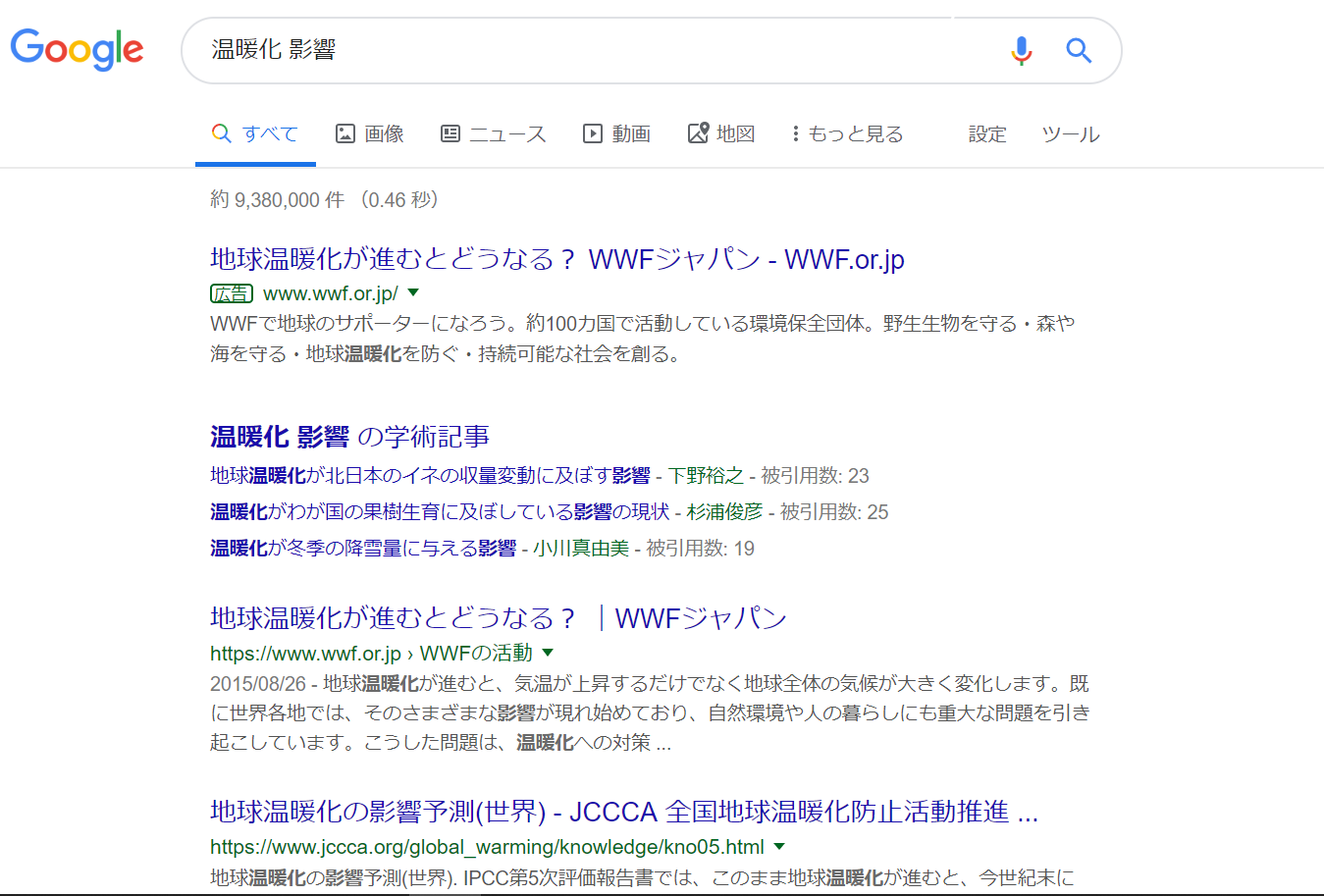The width and height of the screenshot is (1324, 896).
Task: Click the 広告 label badge
Action: [231, 291]
